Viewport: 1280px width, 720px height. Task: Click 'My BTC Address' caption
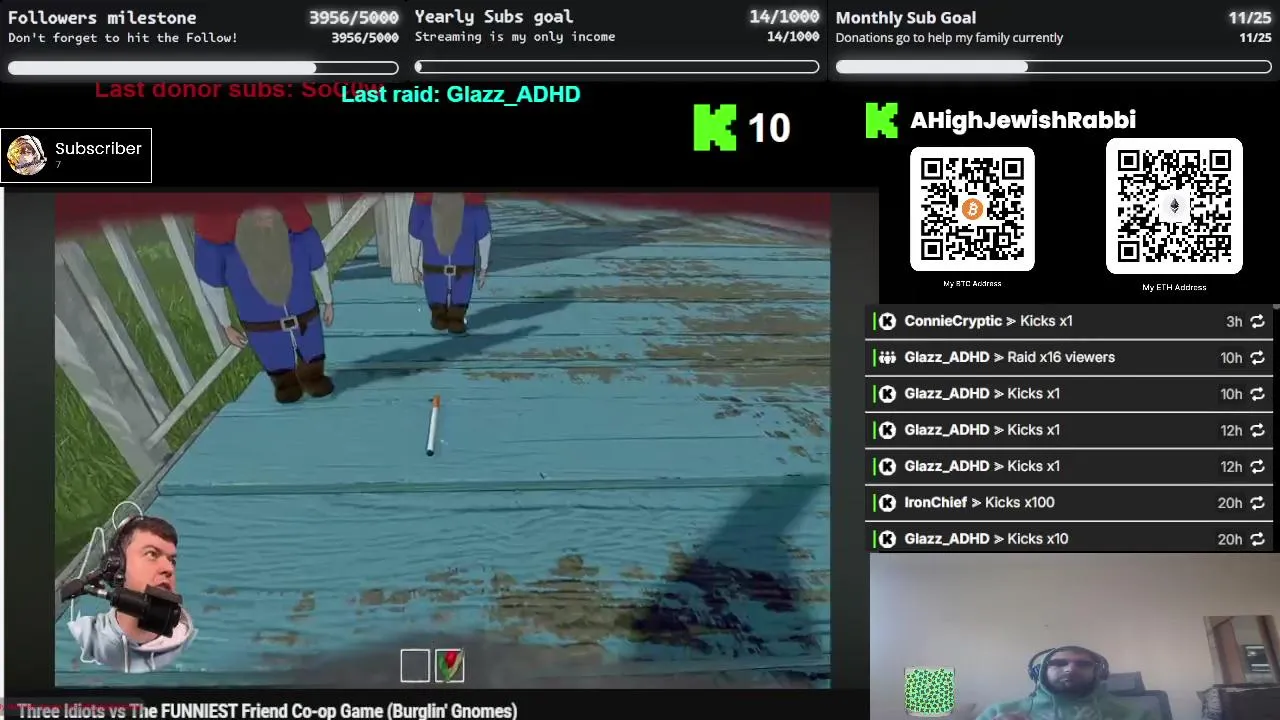(972, 284)
